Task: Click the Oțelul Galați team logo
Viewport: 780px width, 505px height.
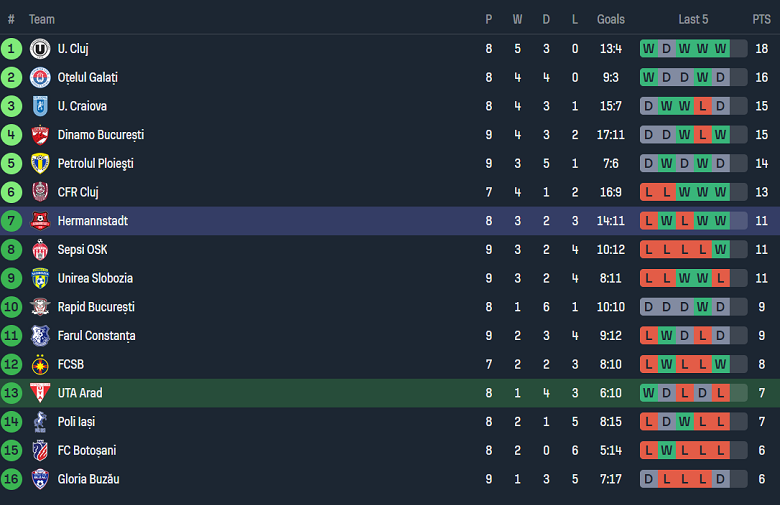Action: [x=40, y=77]
